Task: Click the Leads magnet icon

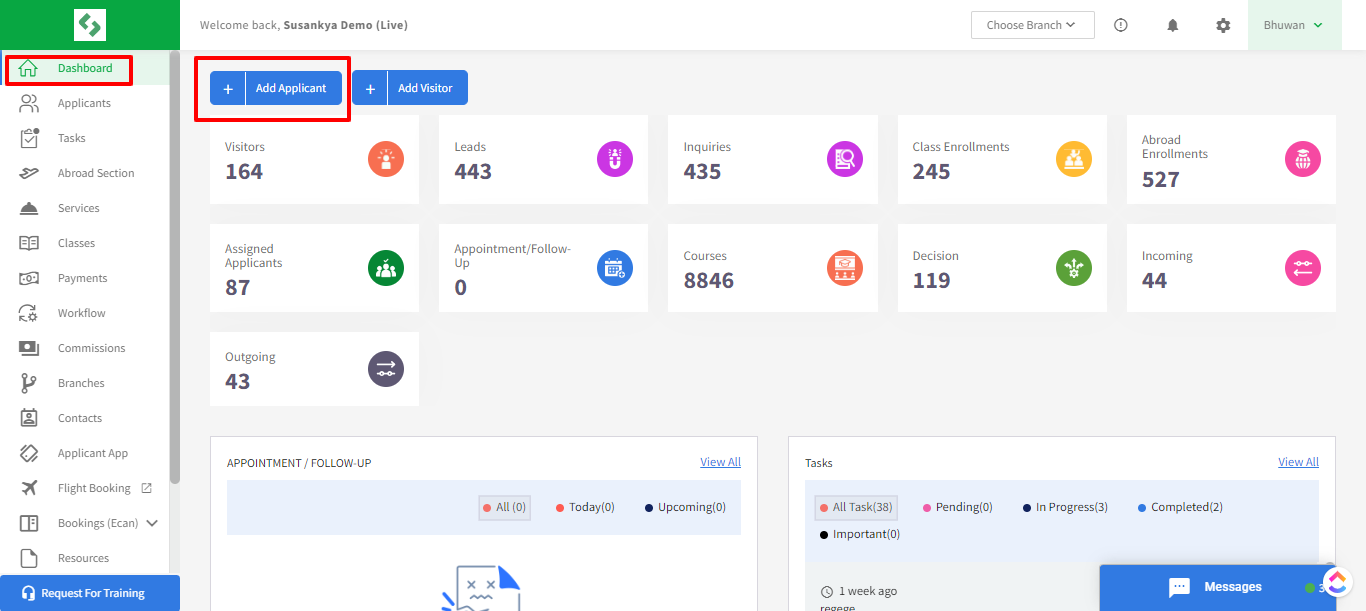Action: point(615,159)
